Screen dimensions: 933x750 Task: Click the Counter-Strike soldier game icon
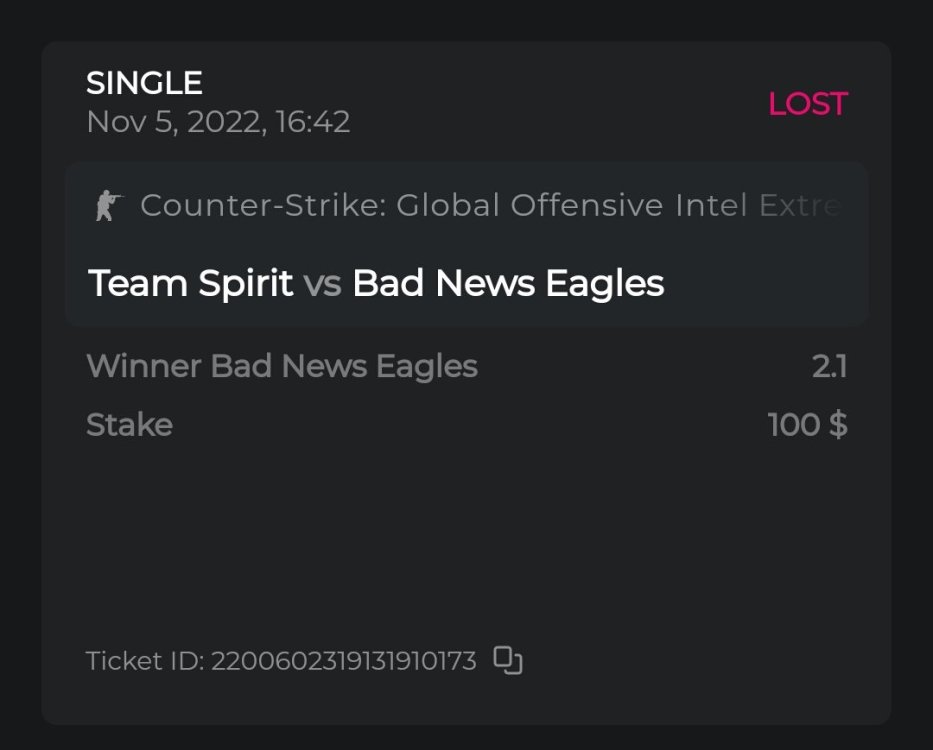[107, 206]
